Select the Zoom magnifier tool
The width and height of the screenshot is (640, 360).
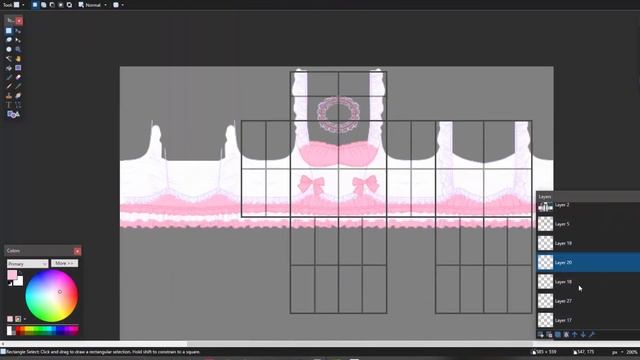point(18,49)
